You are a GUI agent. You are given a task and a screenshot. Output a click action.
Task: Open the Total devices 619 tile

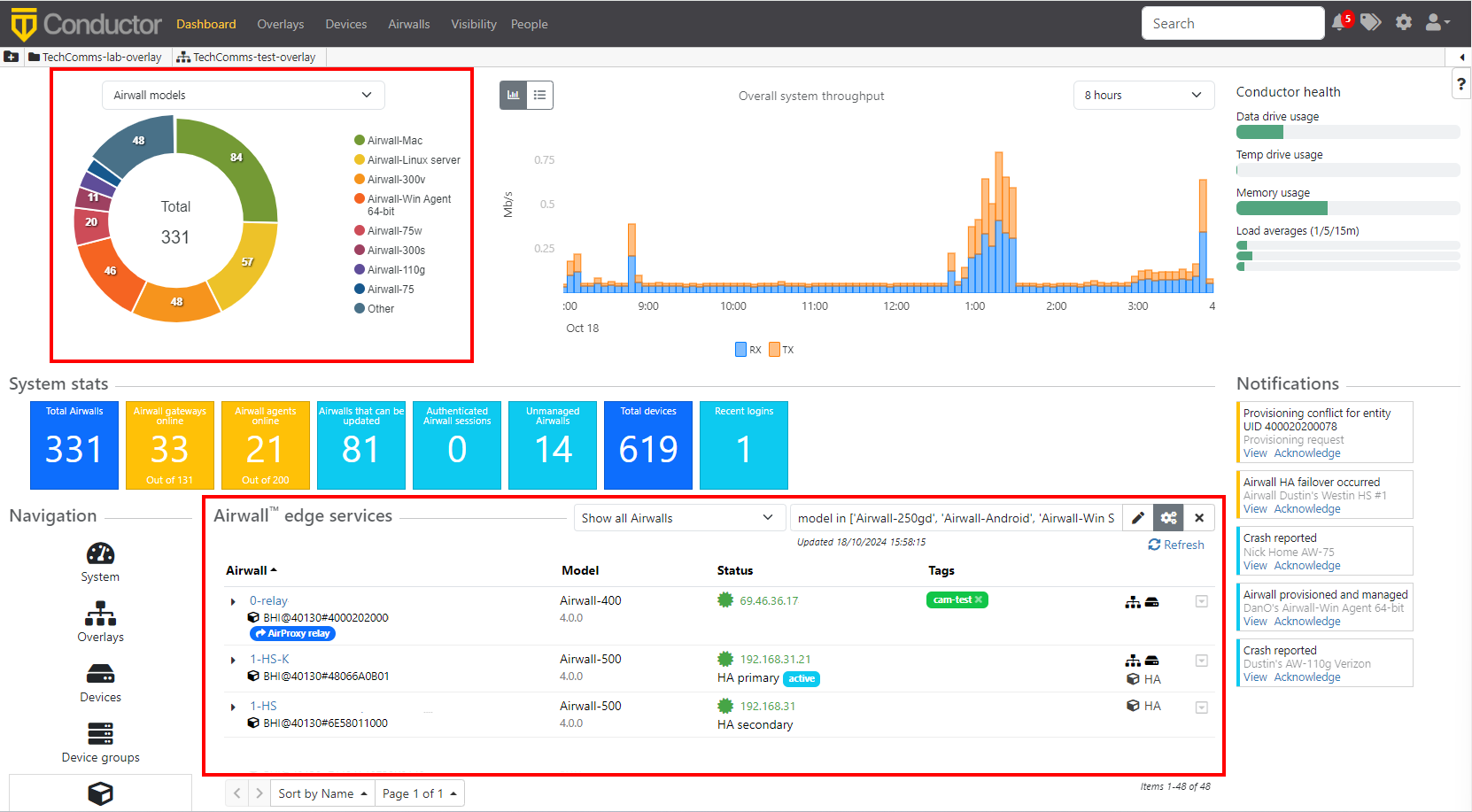click(x=648, y=445)
